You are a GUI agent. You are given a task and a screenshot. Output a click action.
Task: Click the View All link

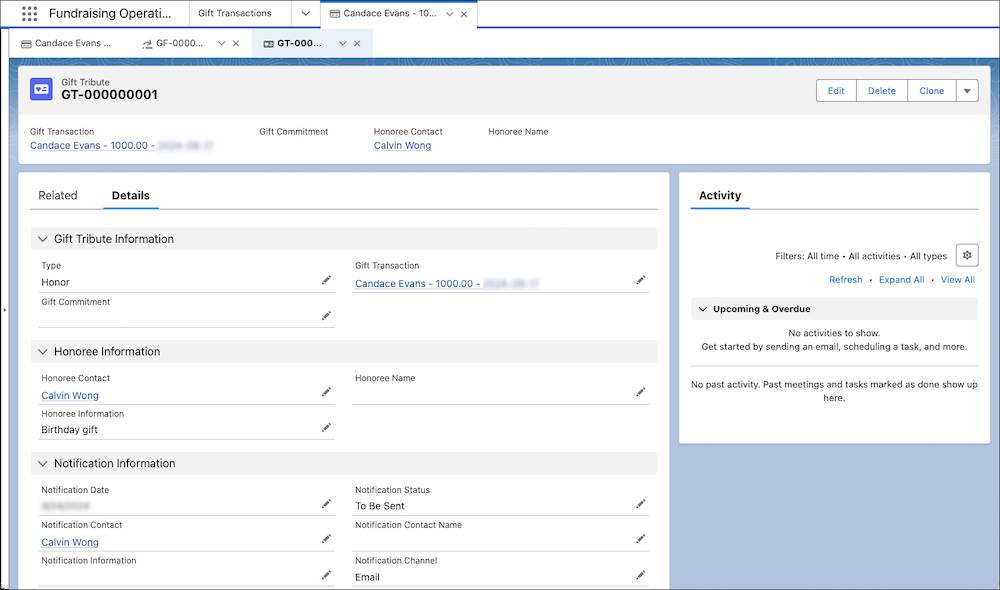[x=957, y=279]
